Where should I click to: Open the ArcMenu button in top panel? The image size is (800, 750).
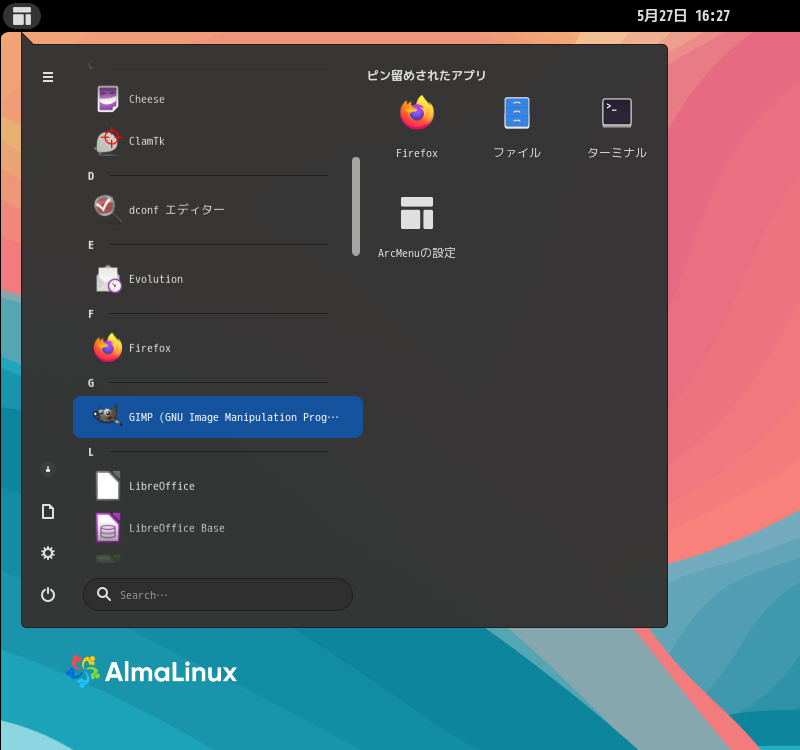(x=22, y=16)
